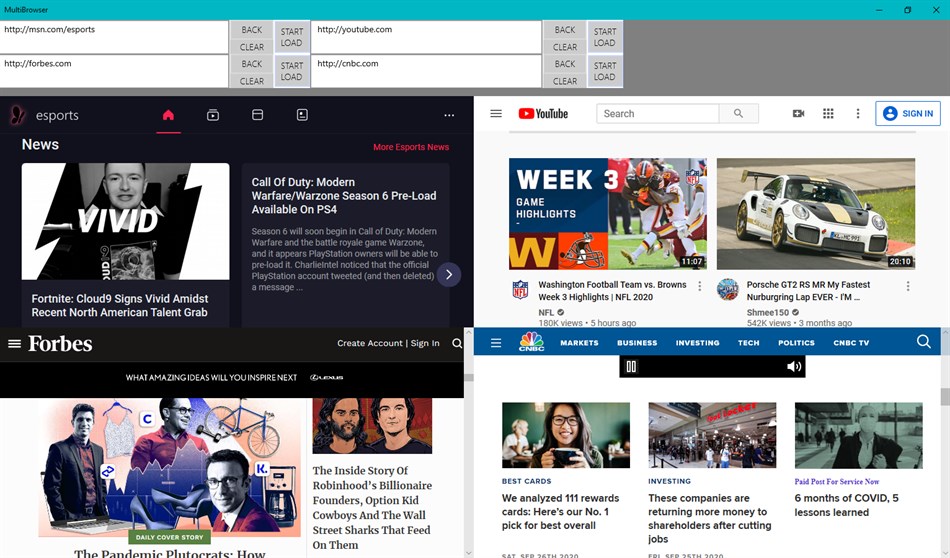Open CNBC 111 rewards cards article

(x=560, y=511)
